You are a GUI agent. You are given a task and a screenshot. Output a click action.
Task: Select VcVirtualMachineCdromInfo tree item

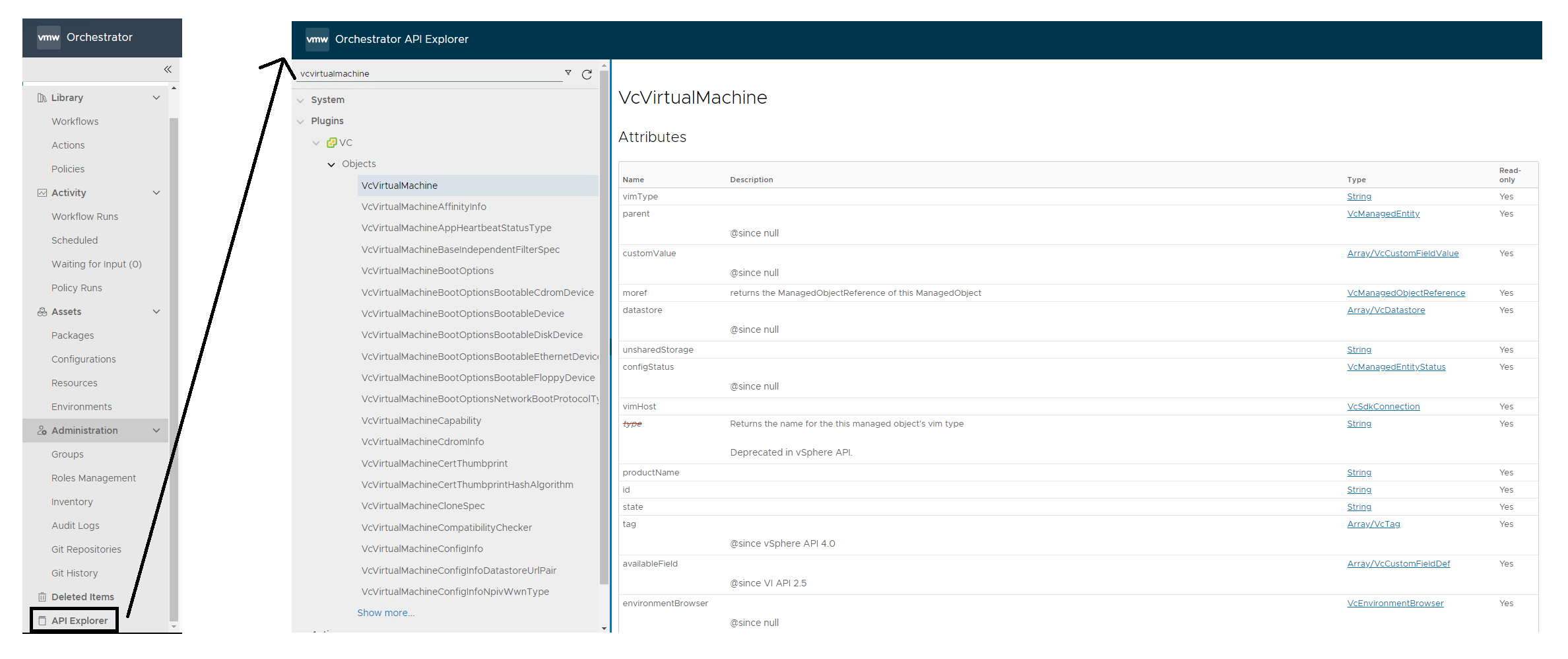pyautogui.click(x=422, y=442)
